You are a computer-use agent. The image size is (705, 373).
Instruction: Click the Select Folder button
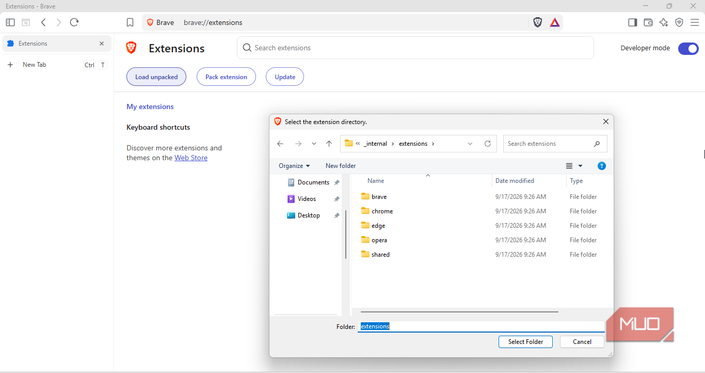[x=525, y=342]
